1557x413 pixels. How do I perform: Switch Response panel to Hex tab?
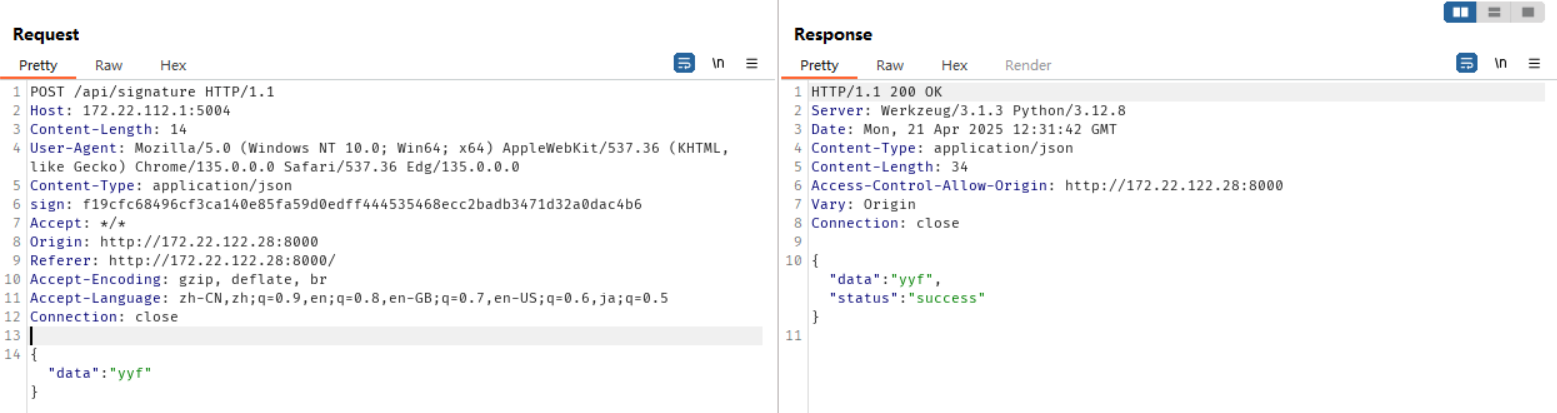(954, 65)
